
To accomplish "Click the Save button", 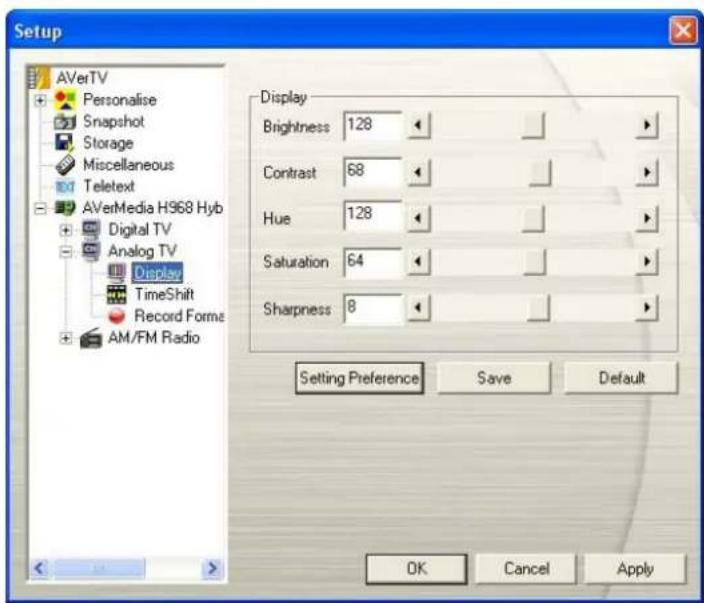I will click(494, 378).
